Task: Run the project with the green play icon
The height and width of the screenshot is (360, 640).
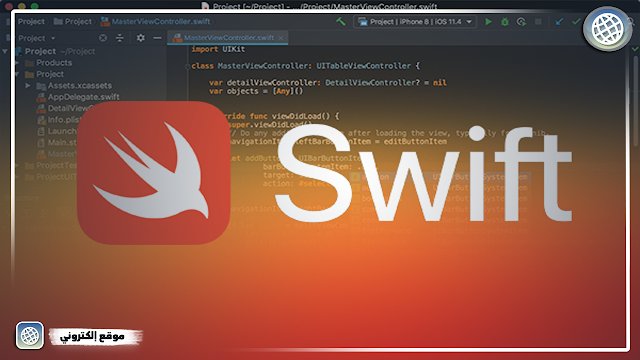Action: pos(488,22)
